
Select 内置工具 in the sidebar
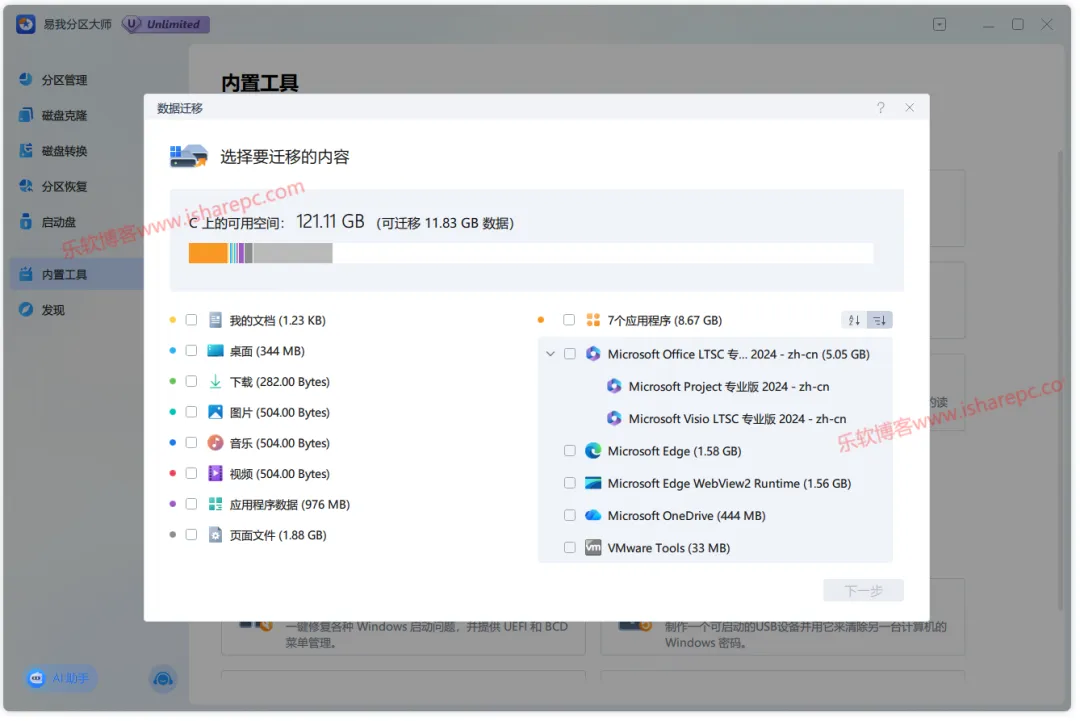click(76, 275)
